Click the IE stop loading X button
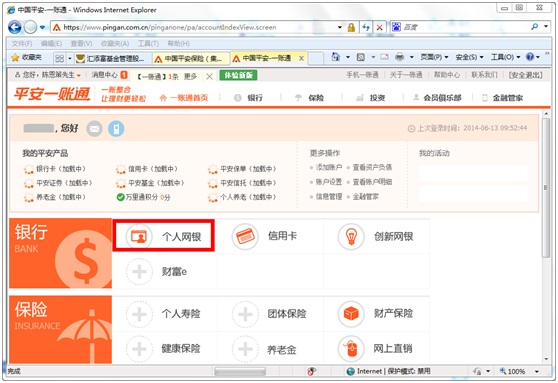 pyautogui.click(x=379, y=27)
